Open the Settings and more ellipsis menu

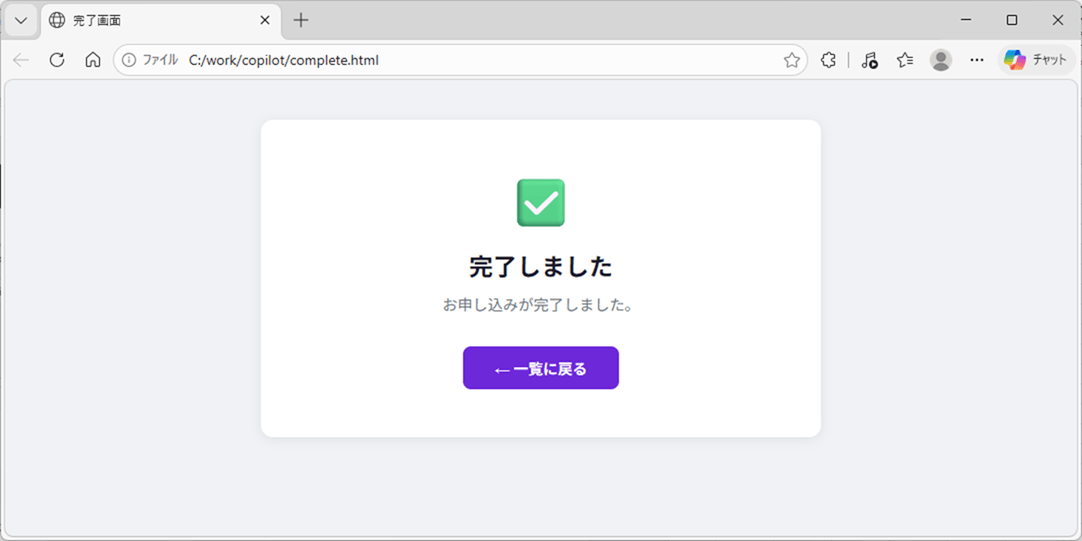[977, 60]
